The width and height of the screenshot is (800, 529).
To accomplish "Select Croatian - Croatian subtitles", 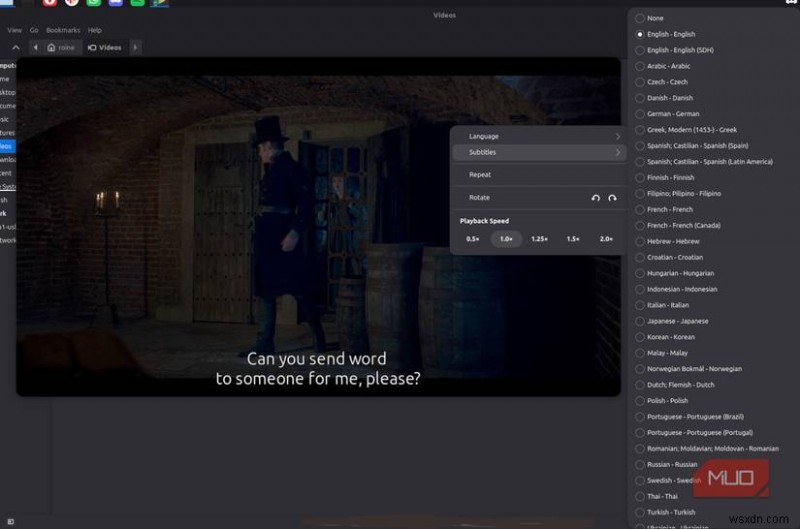I will (669, 257).
